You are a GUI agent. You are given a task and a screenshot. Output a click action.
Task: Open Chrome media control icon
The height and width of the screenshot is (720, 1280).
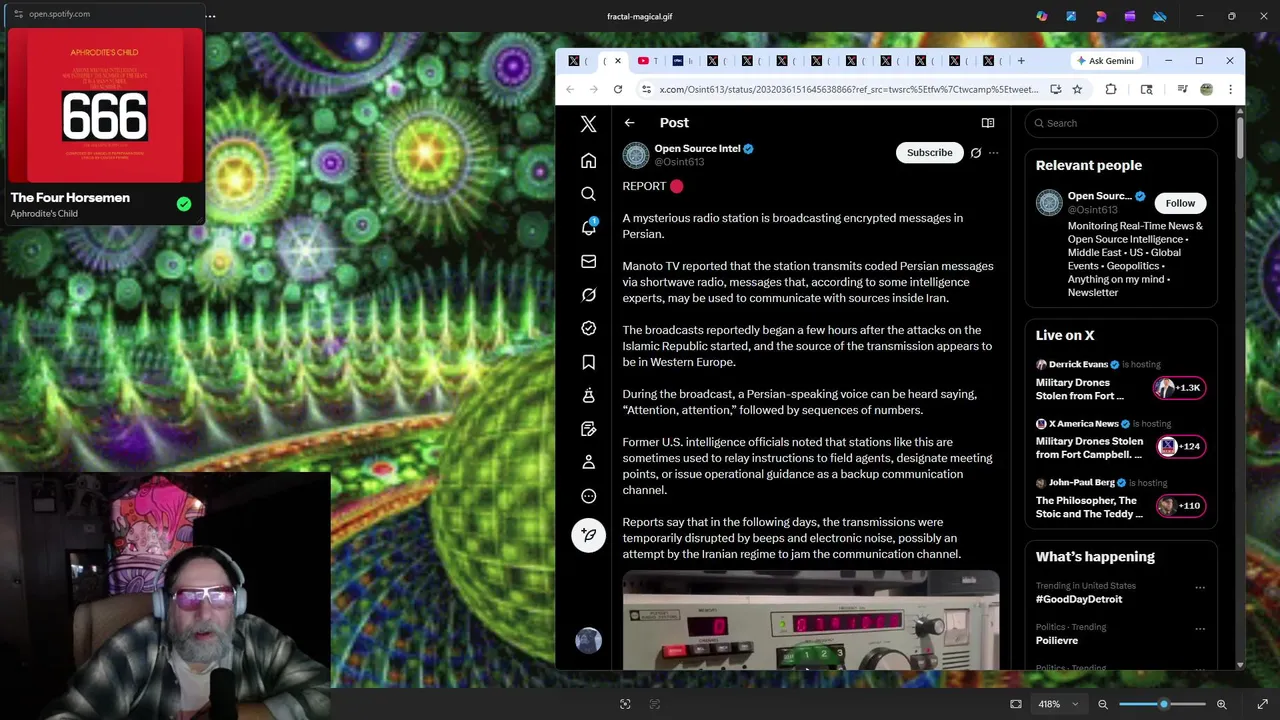pyautogui.click(x=1182, y=89)
